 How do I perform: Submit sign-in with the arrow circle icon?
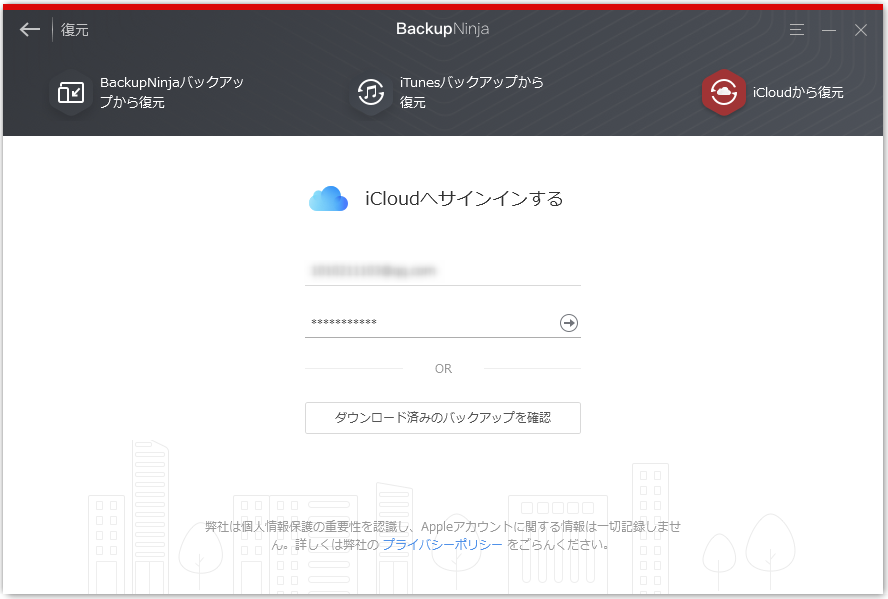[569, 323]
